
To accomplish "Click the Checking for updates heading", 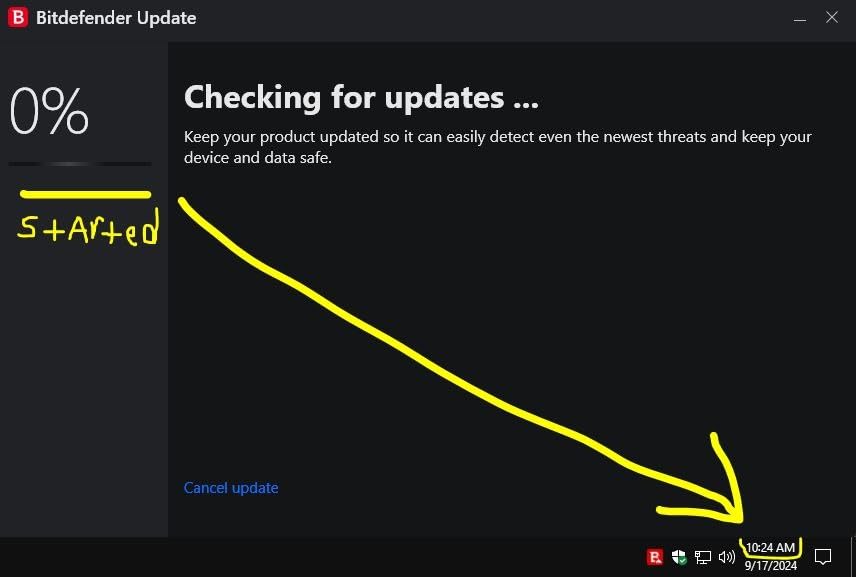I will pos(361,98).
